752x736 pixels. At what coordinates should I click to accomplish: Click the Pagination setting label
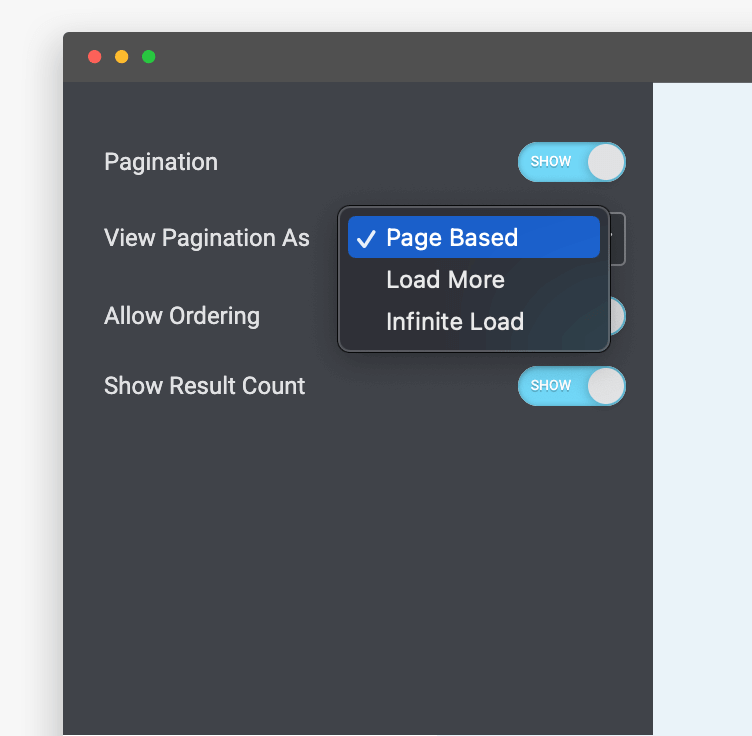161,162
